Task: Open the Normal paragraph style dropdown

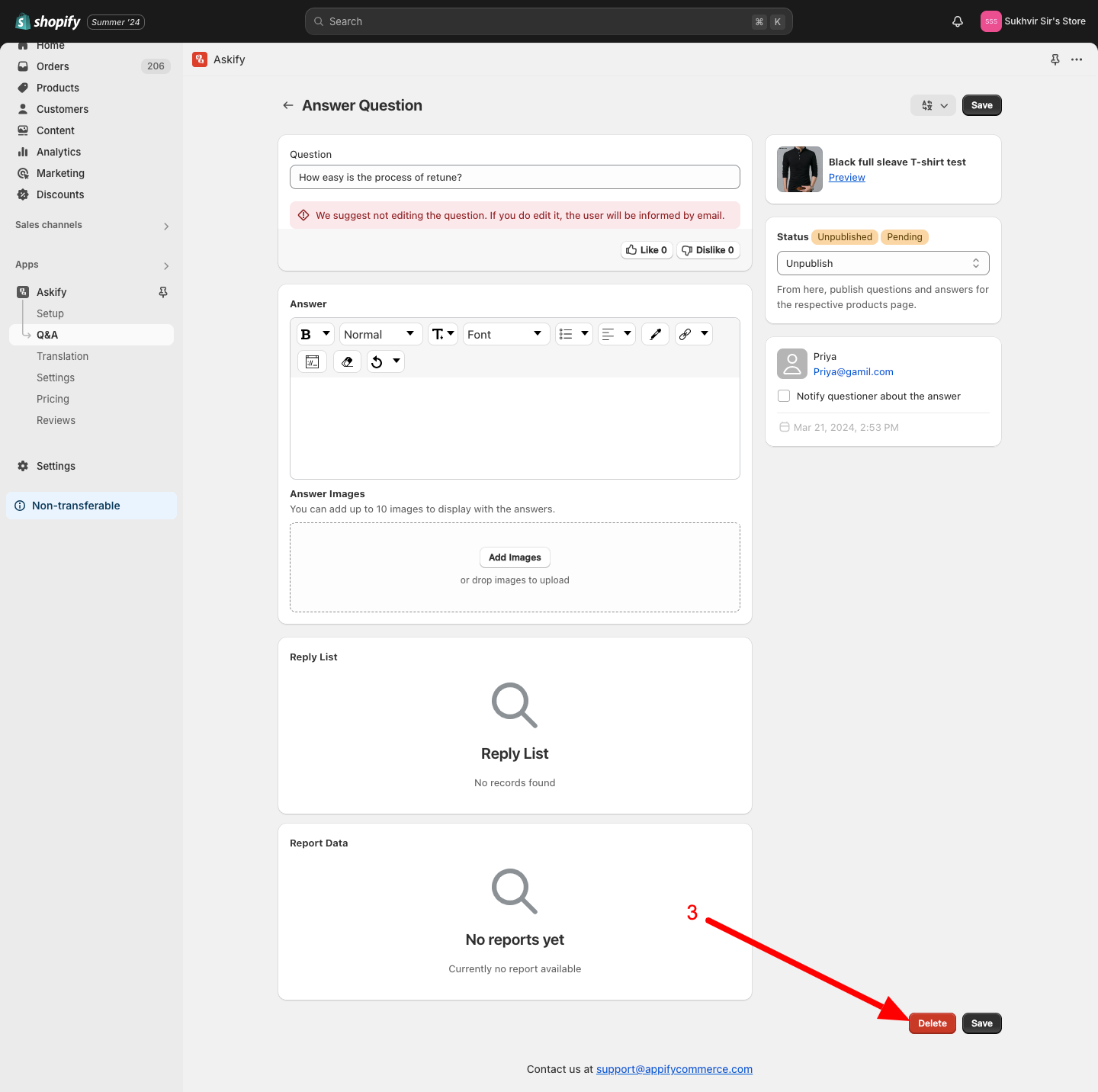Action: click(x=380, y=334)
